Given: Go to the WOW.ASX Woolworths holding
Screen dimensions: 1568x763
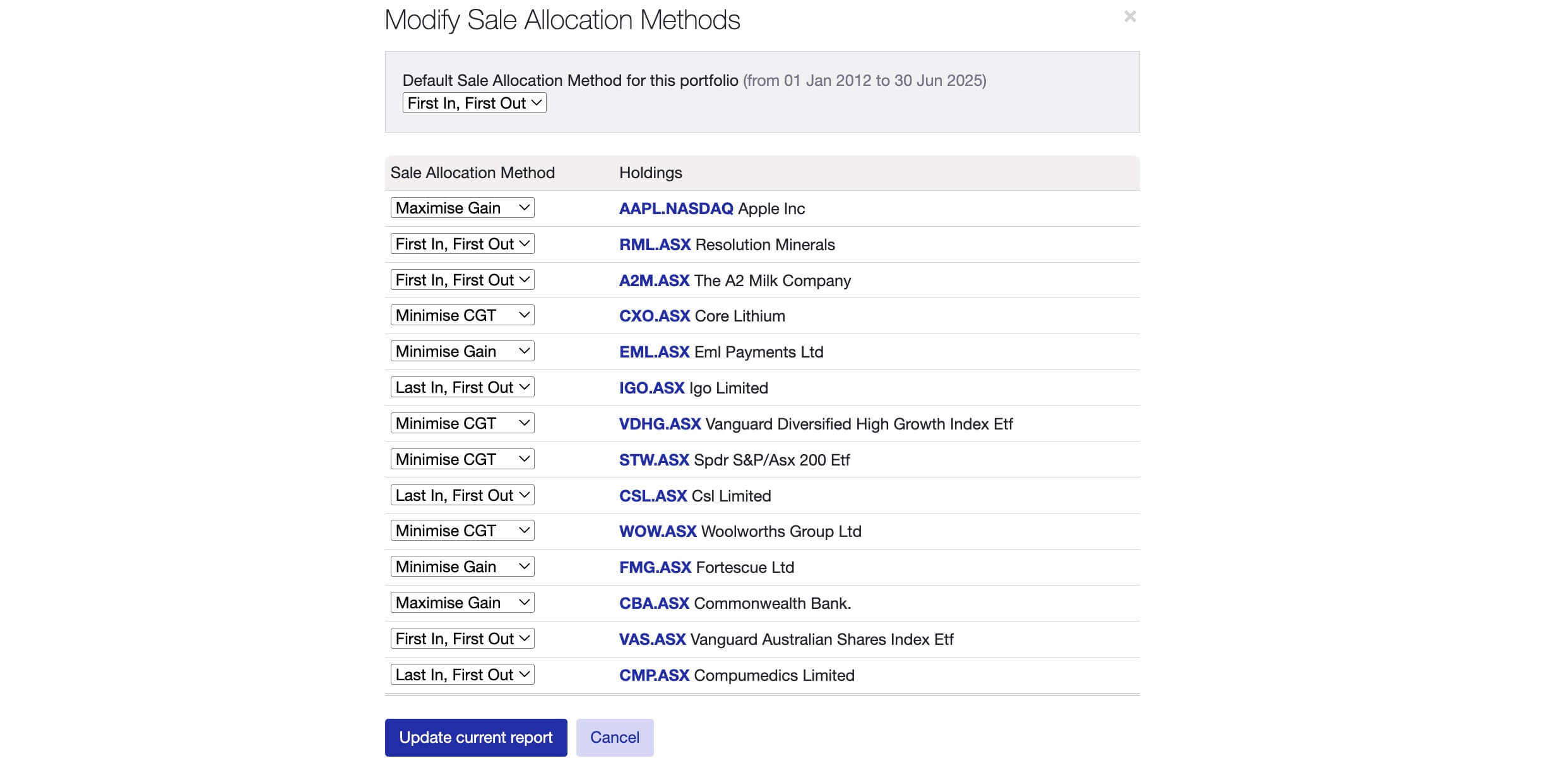Looking at the screenshot, I should (x=657, y=531).
